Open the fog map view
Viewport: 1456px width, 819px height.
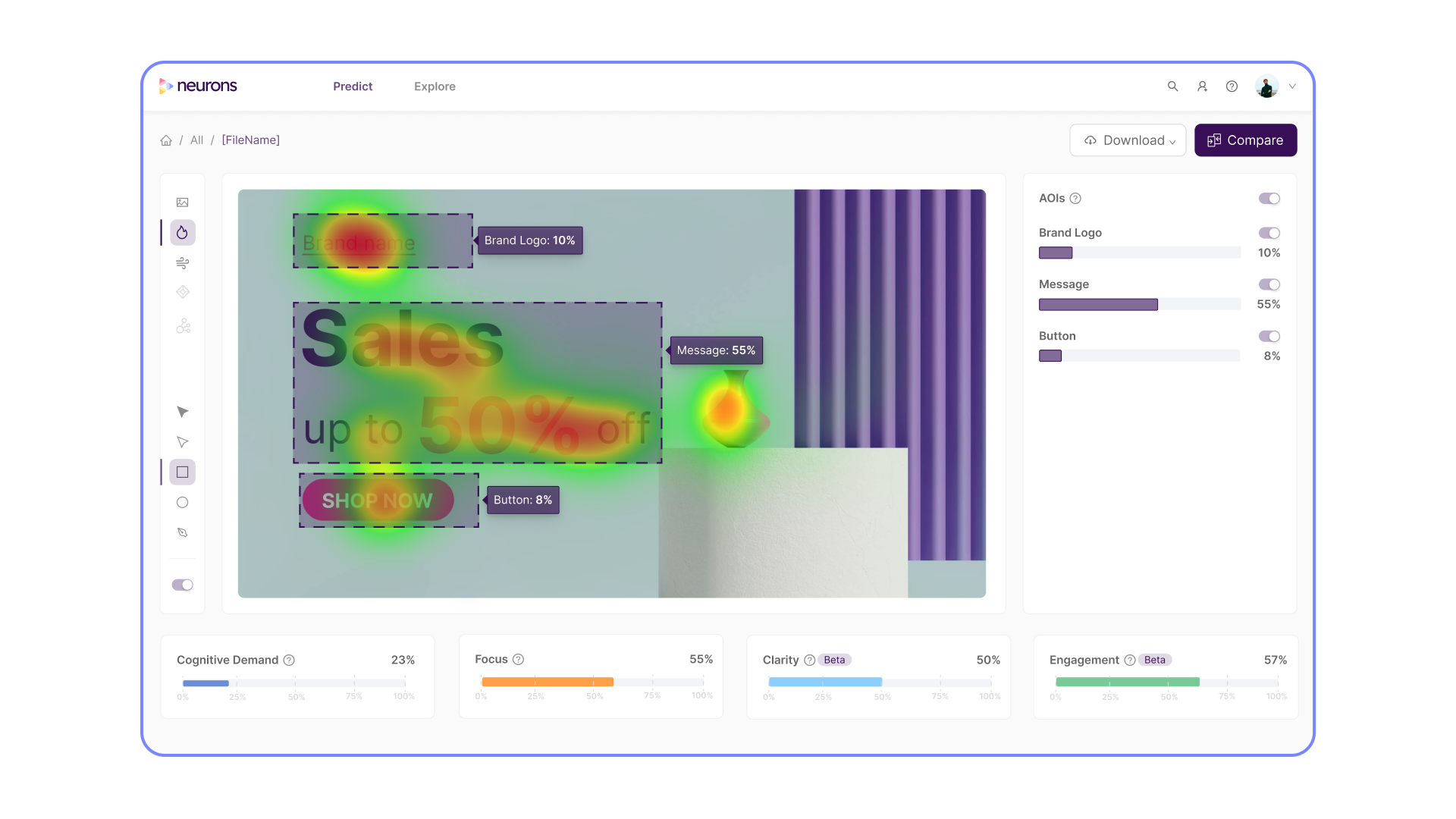(x=182, y=262)
